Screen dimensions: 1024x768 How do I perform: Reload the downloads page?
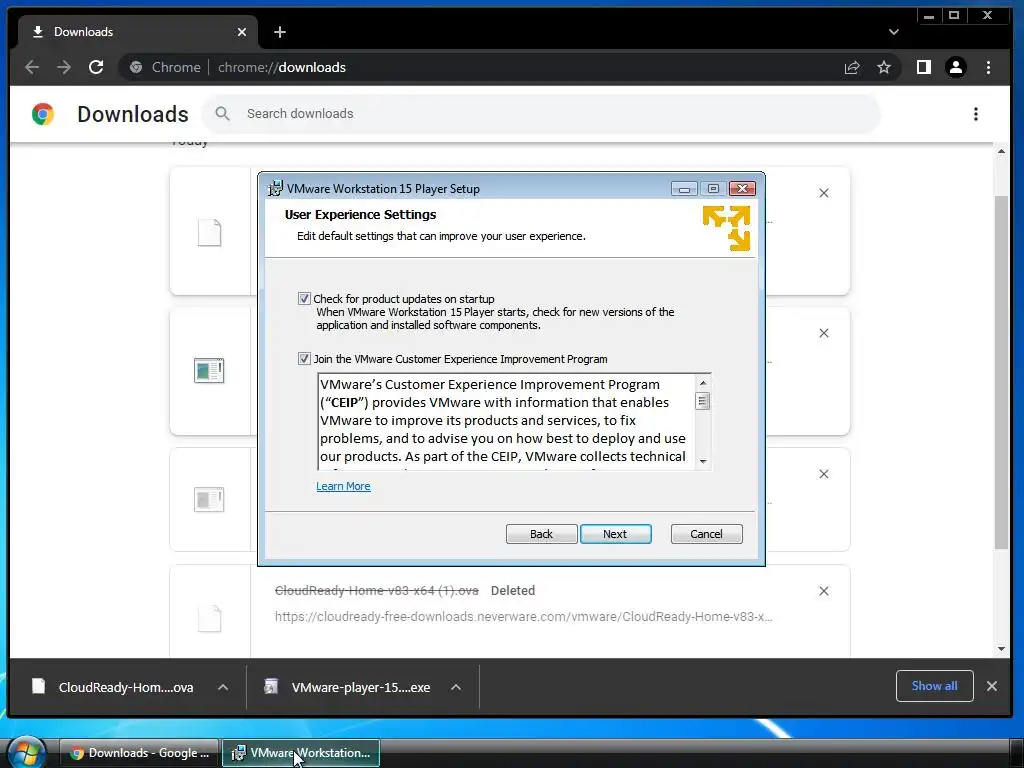coord(96,67)
